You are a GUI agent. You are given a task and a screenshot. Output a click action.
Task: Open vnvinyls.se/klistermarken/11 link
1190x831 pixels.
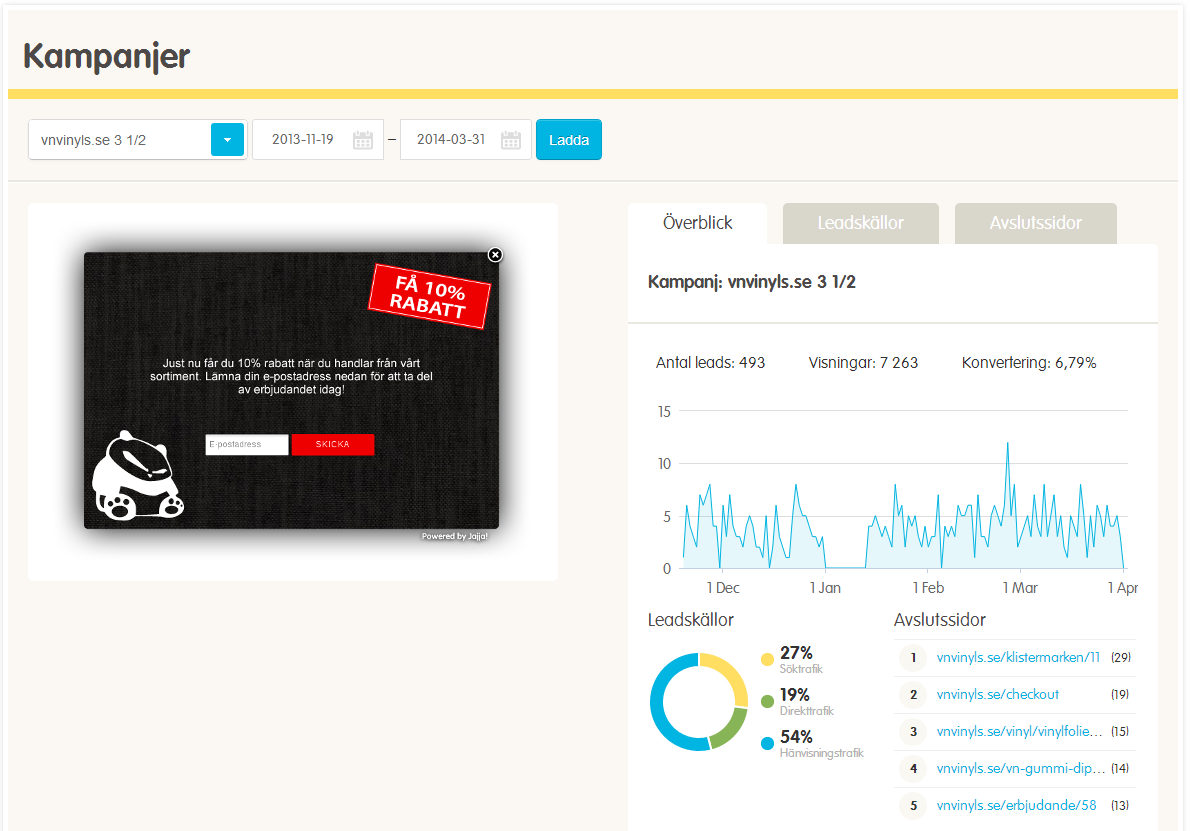[x=1018, y=657]
